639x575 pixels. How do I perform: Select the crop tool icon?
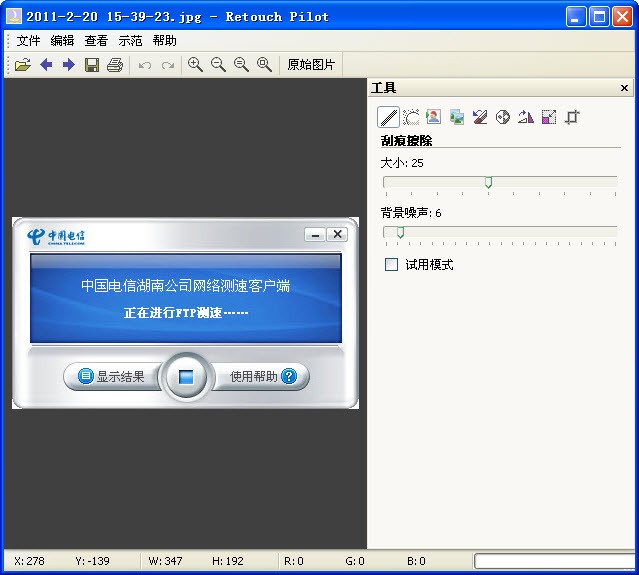tap(572, 117)
